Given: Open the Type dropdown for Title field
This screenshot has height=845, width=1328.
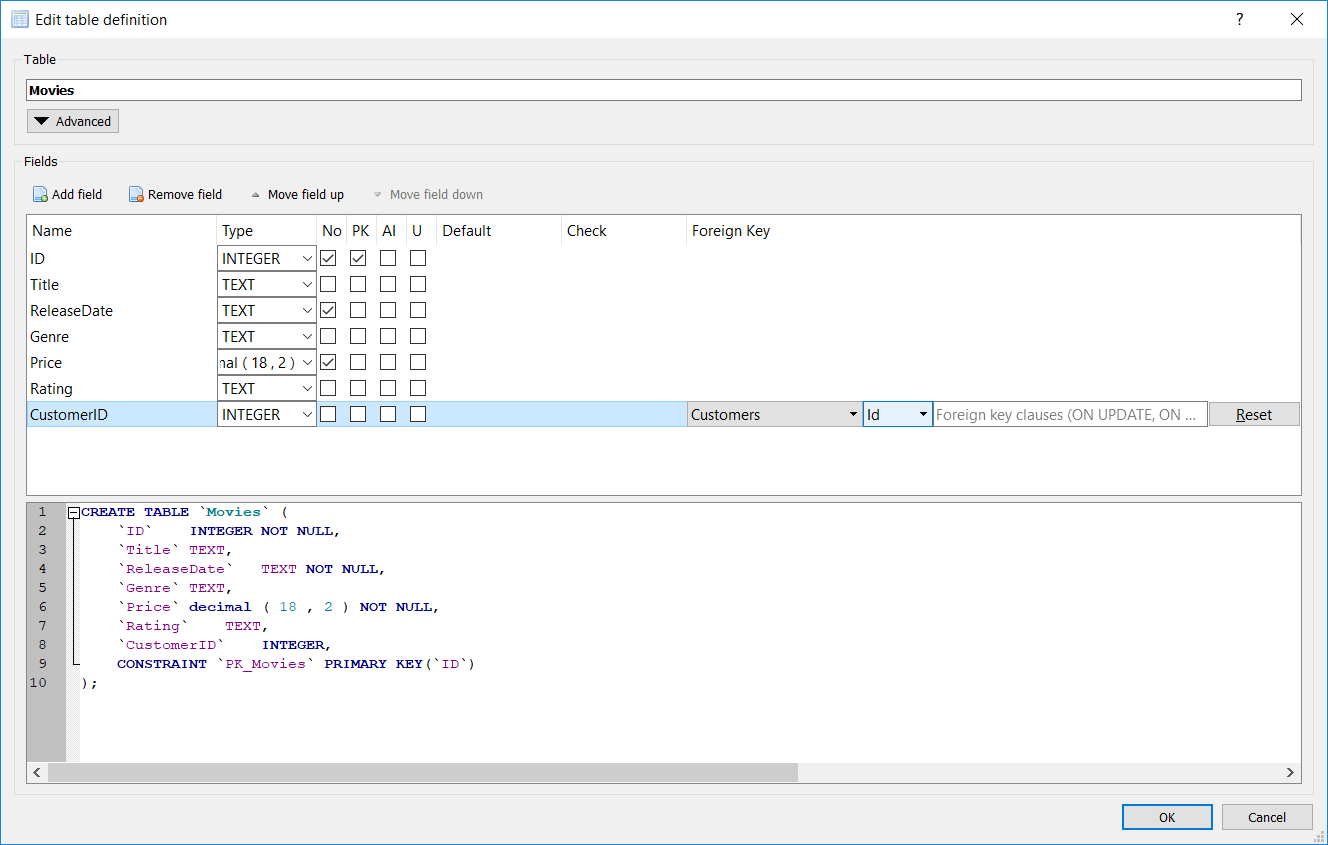Looking at the screenshot, I should (267, 285).
